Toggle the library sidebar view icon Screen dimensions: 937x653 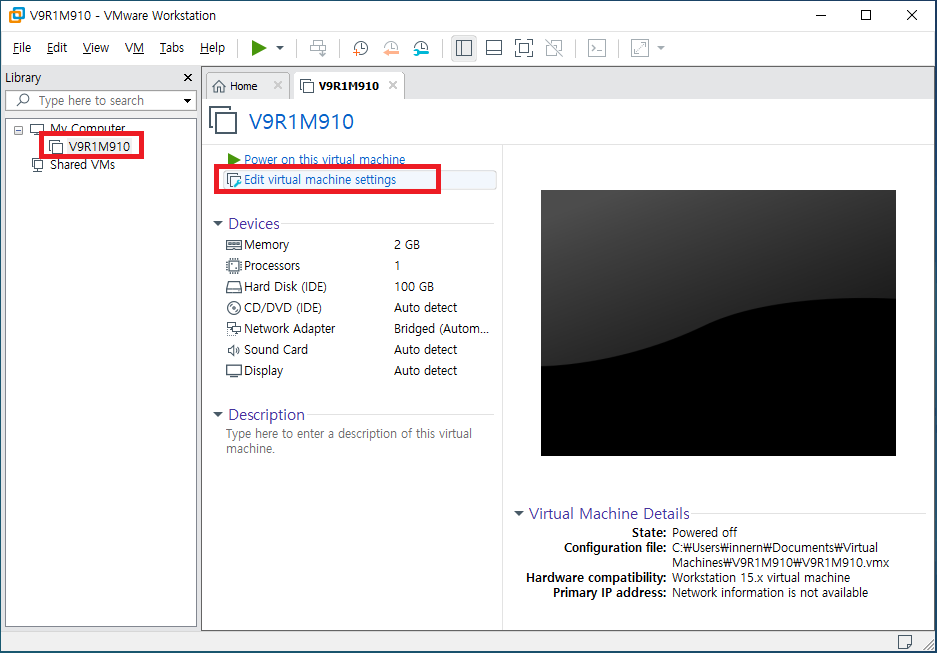click(464, 48)
